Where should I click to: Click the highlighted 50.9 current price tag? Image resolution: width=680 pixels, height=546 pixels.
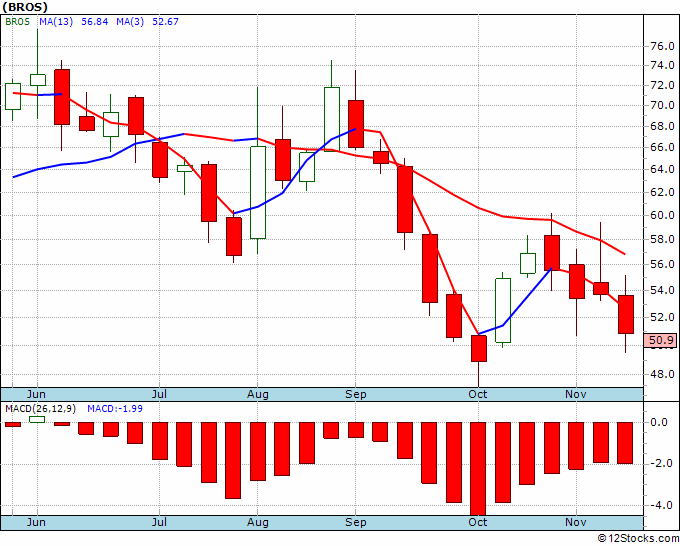click(660, 340)
